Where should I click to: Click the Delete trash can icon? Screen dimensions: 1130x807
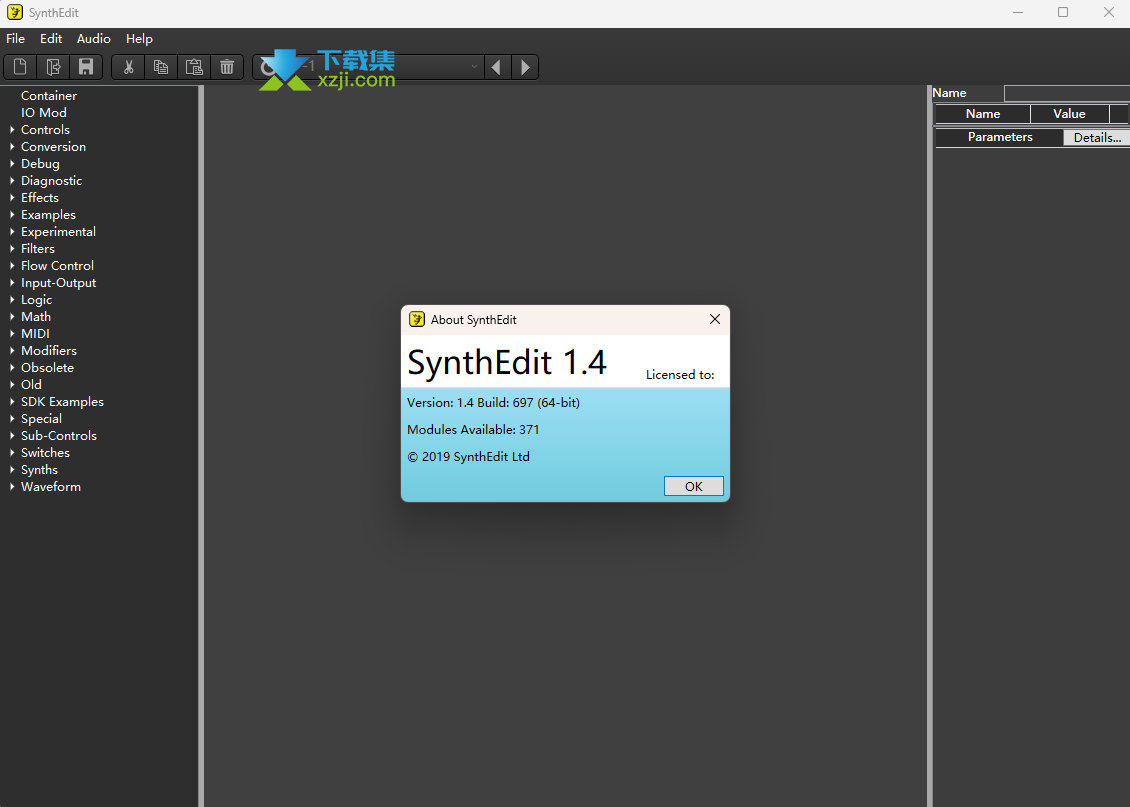(x=227, y=67)
